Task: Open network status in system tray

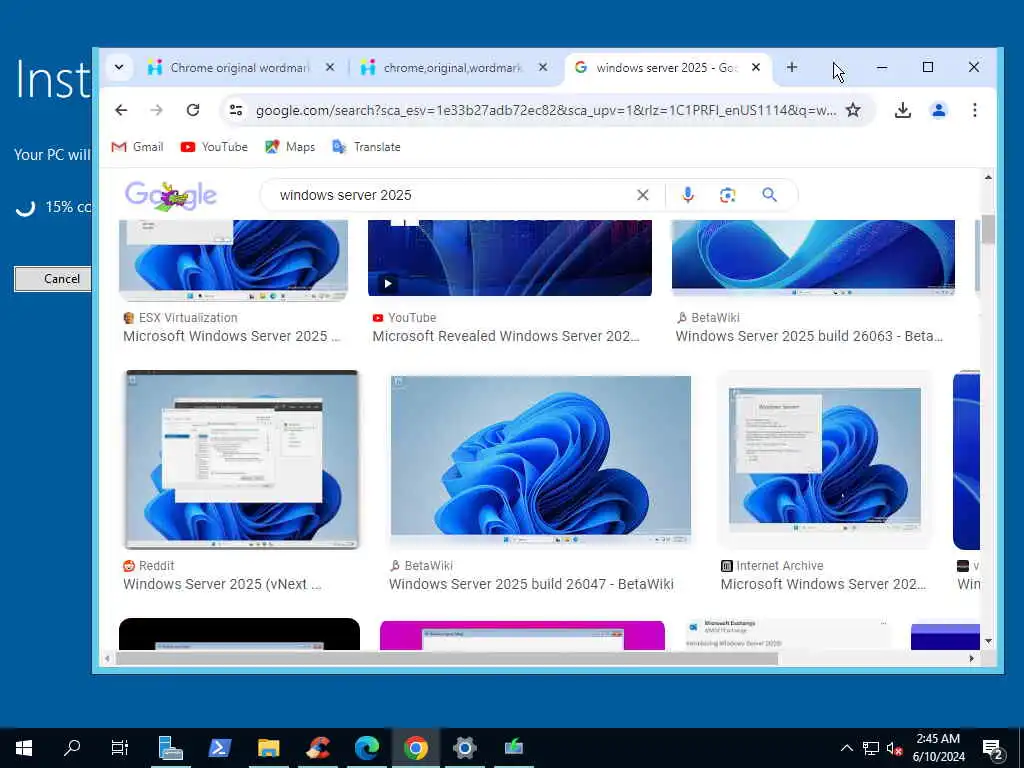Action: point(871,748)
